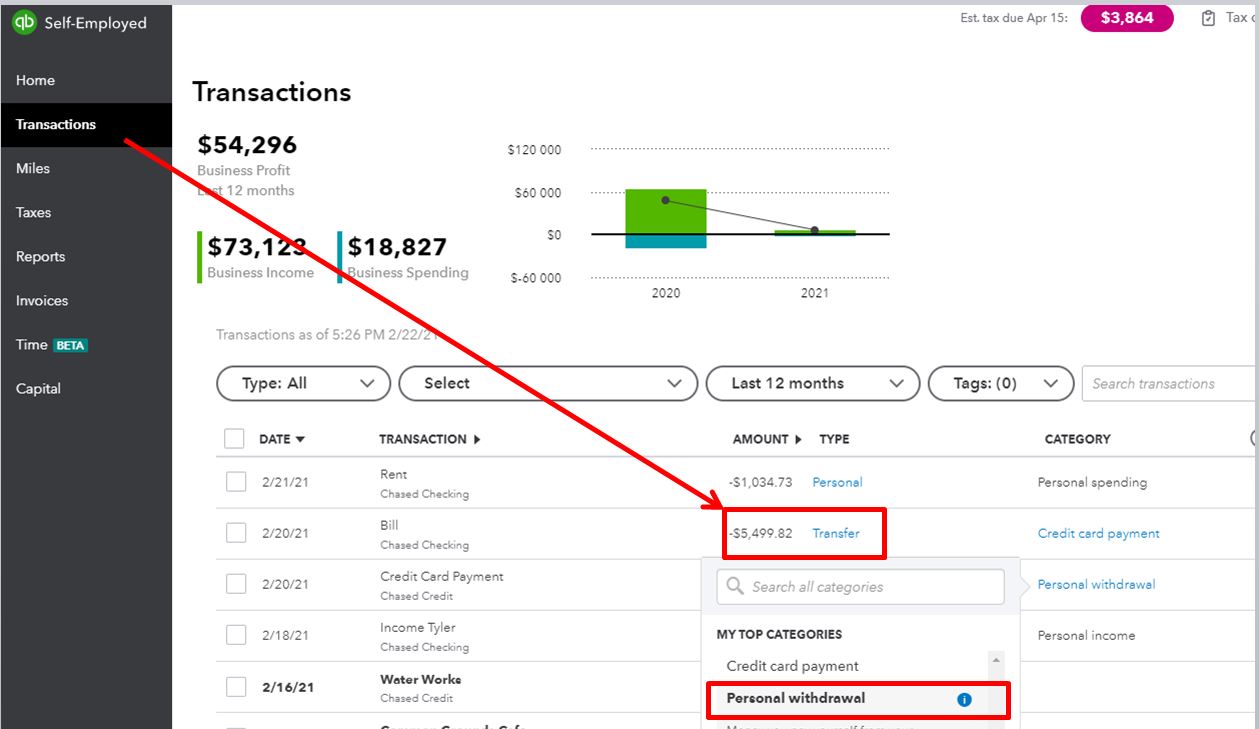Check the 2/21/21 Rent transaction checkbox
The height and width of the screenshot is (729, 1259).
pos(236,482)
